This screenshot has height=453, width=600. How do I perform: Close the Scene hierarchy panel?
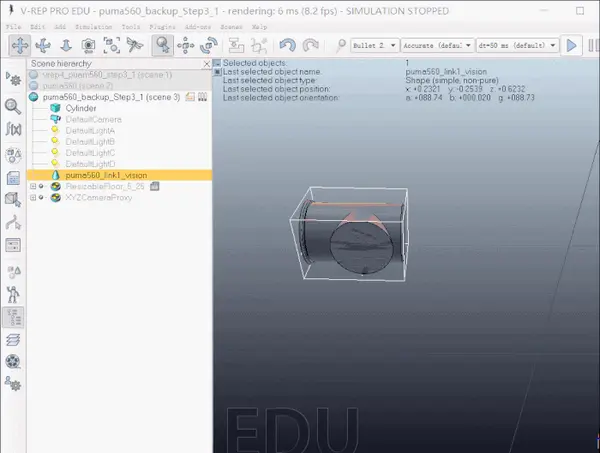click(207, 64)
